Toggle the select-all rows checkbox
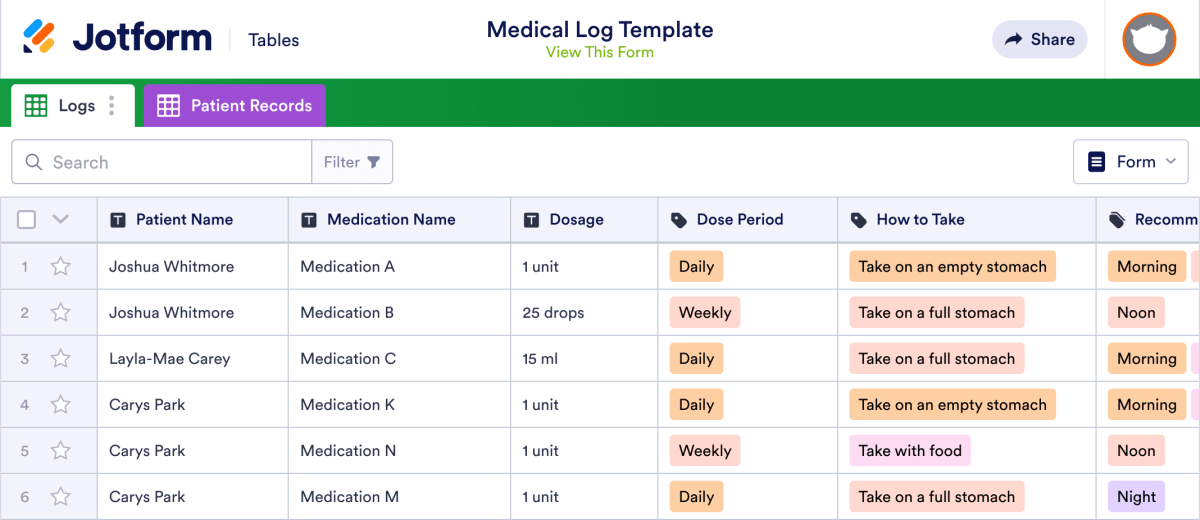 point(27,220)
